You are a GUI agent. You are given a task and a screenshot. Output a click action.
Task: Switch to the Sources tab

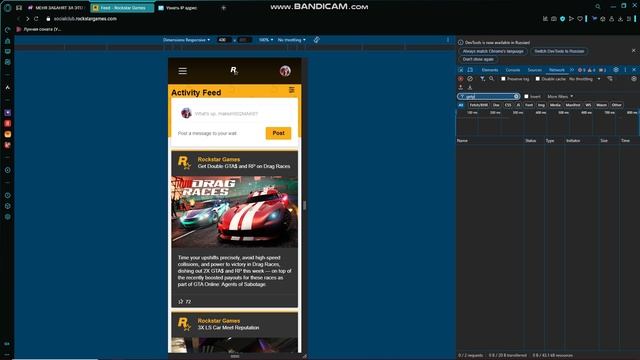pos(534,70)
